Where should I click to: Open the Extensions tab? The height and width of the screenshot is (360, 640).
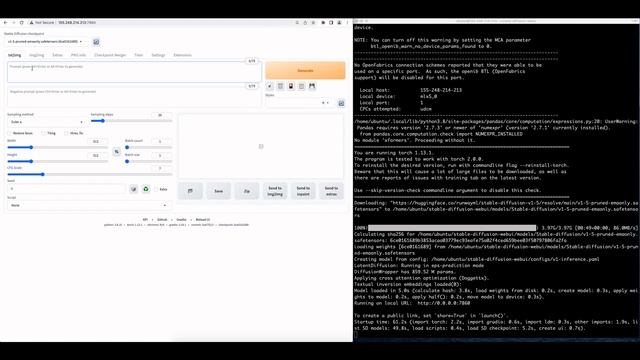(x=182, y=55)
